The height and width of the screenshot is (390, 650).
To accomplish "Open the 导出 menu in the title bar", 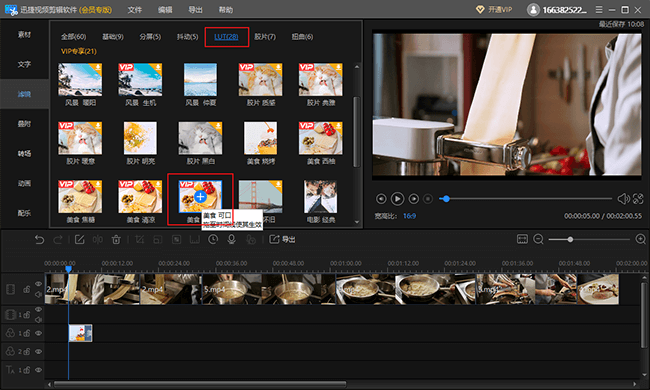I will 195,10.
